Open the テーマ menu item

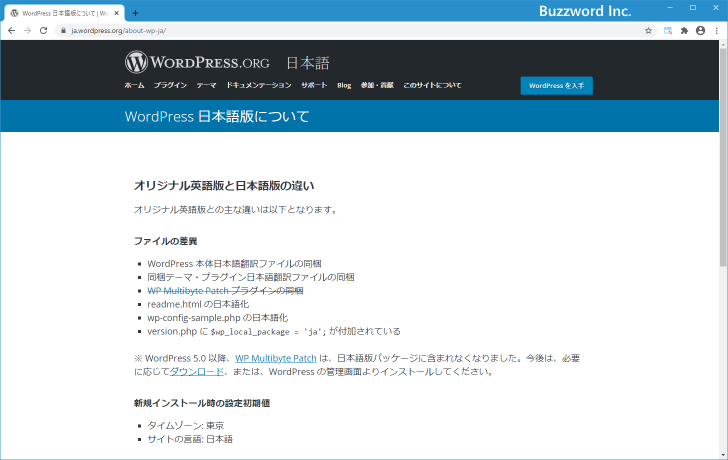click(x=207, y=85)
